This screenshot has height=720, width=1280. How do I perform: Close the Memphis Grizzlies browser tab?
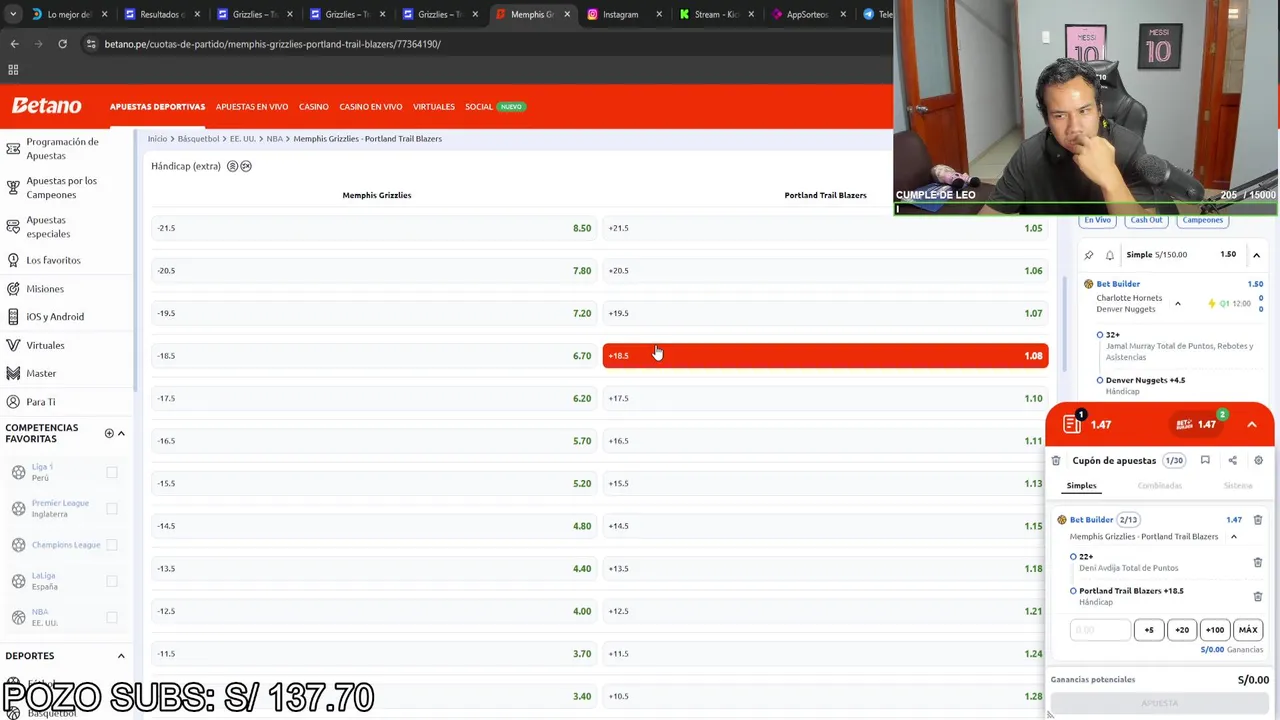pyautogui.click(x=567, y=14)
